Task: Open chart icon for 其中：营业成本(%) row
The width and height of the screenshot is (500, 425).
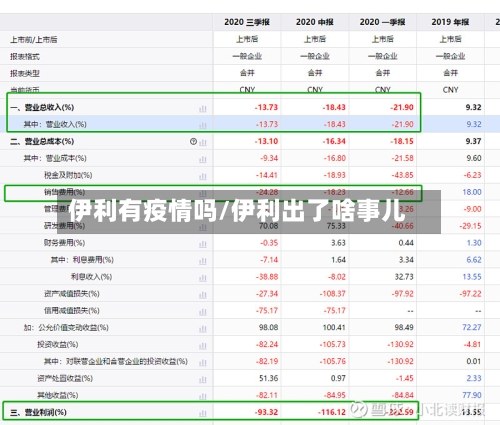Action: click(x=203, y=160)
